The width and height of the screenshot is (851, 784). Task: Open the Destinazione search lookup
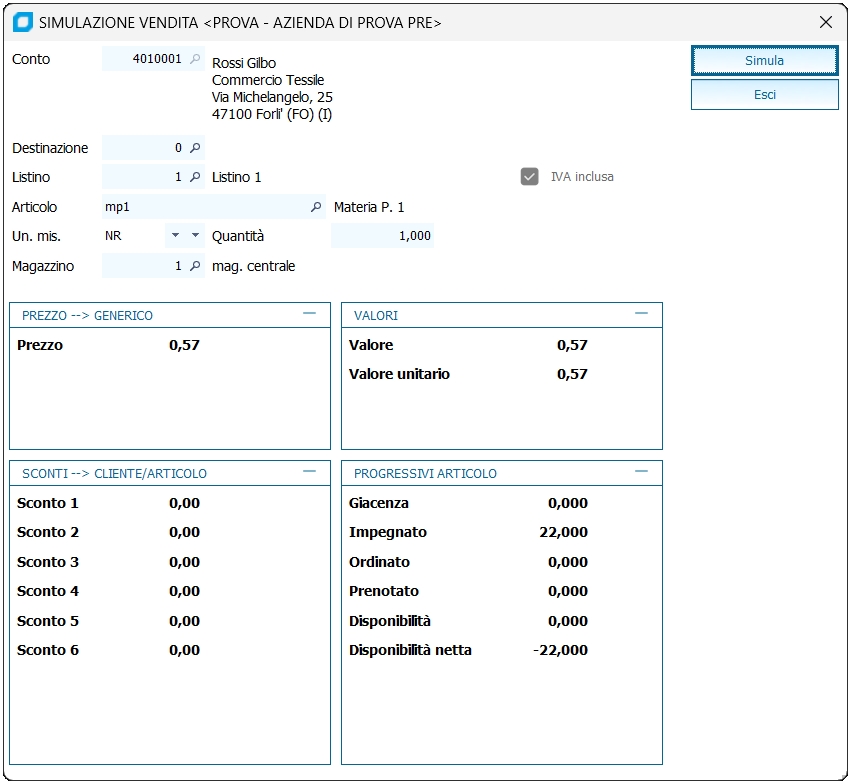pyautogui.click(x=195, y=148)
